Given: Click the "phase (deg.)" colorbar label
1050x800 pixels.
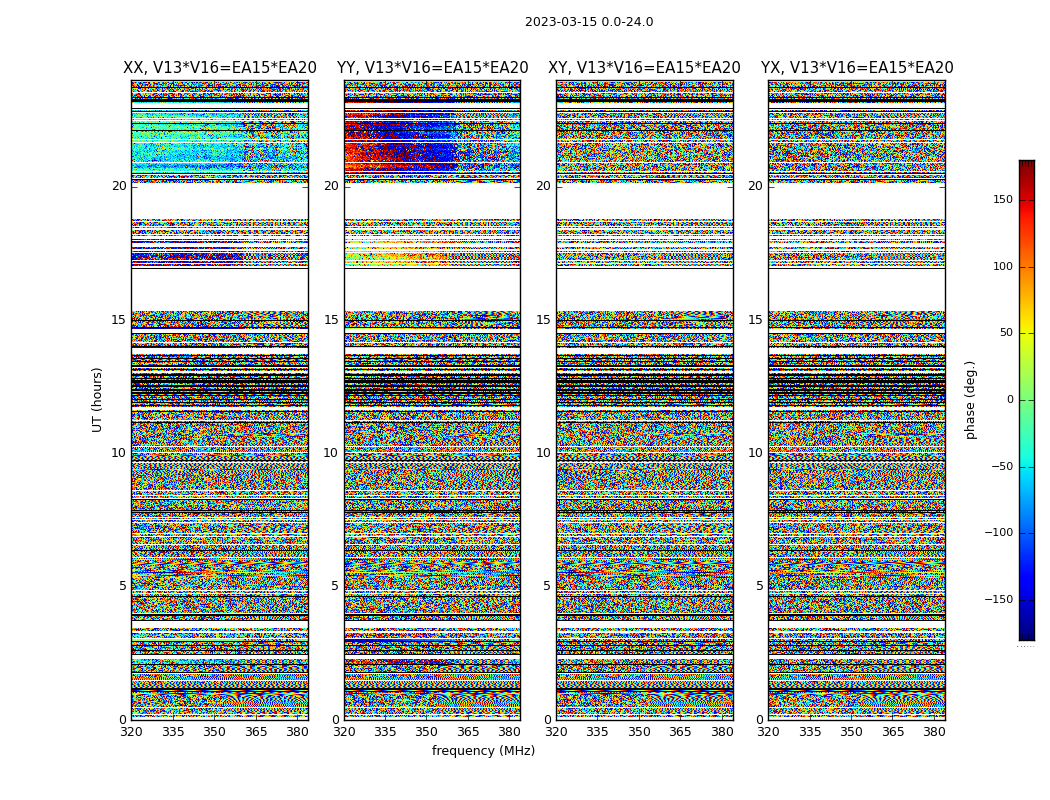Looking at the screenshot, I should click(970, 400).
